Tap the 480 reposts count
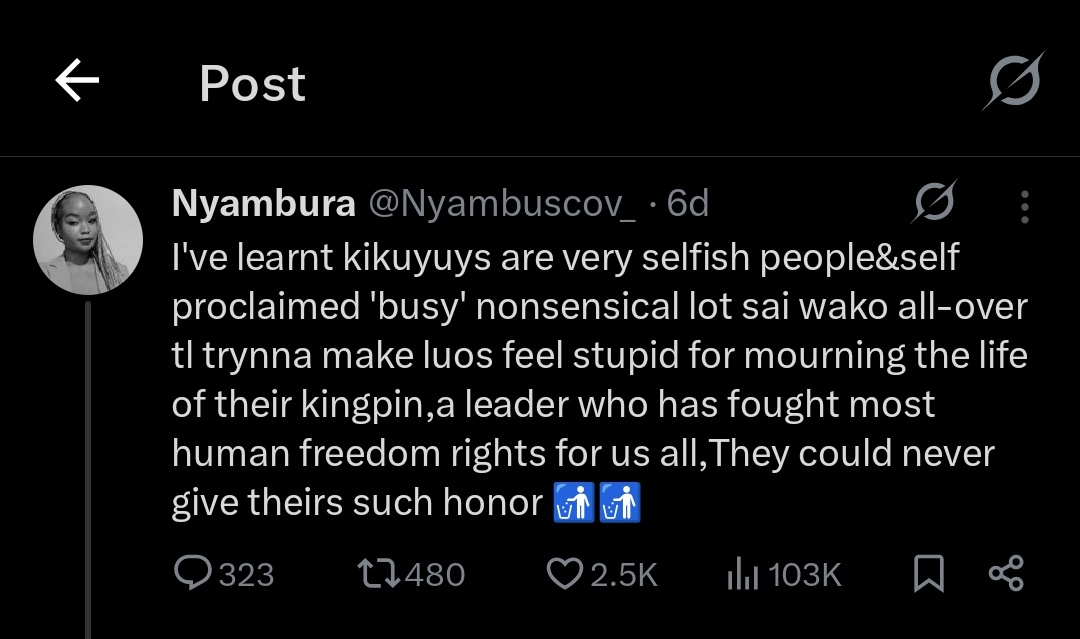1080x639 pixels. 435,574
